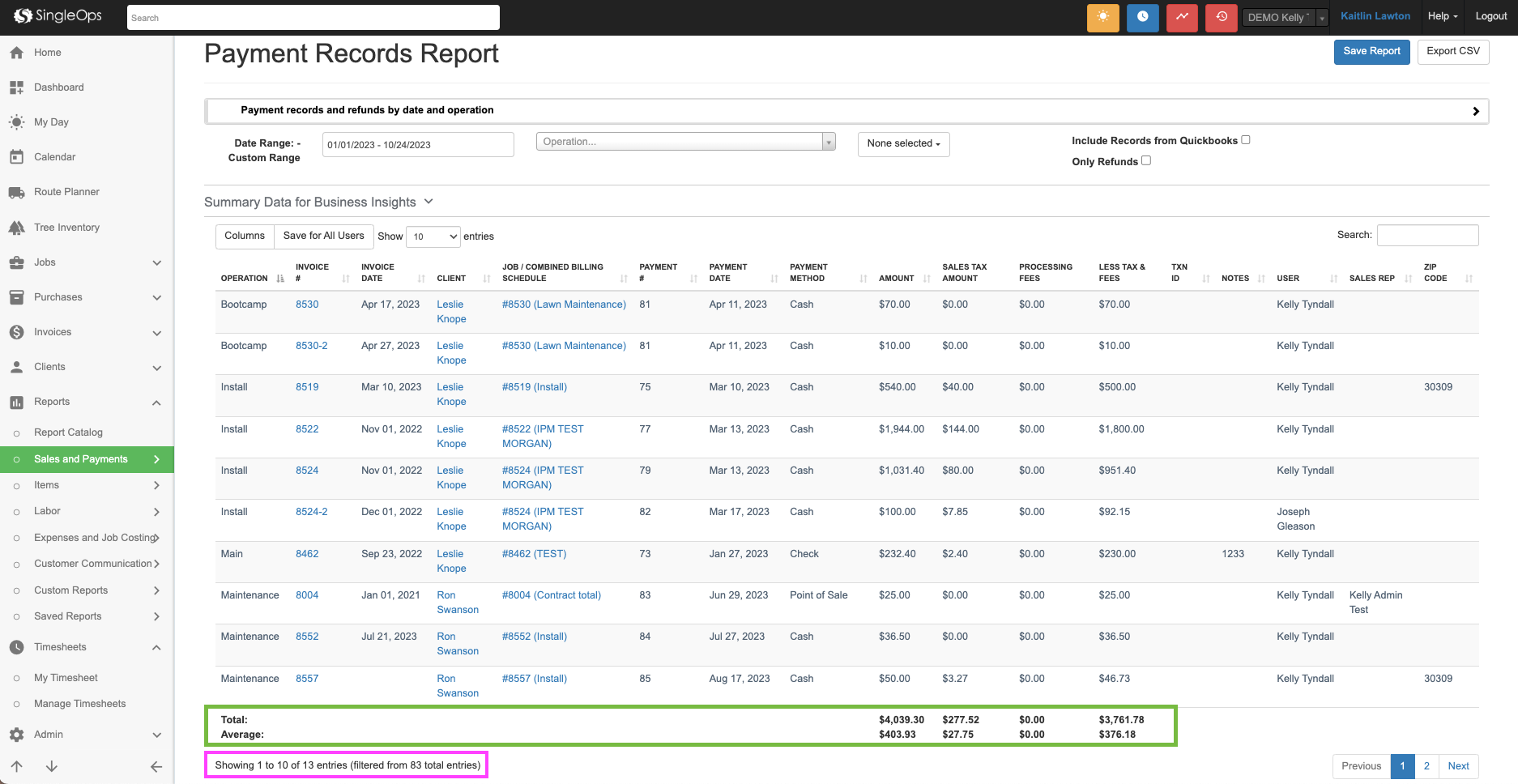
Task: Open Report Catalog from Reports menu
Action: (68, 432)
